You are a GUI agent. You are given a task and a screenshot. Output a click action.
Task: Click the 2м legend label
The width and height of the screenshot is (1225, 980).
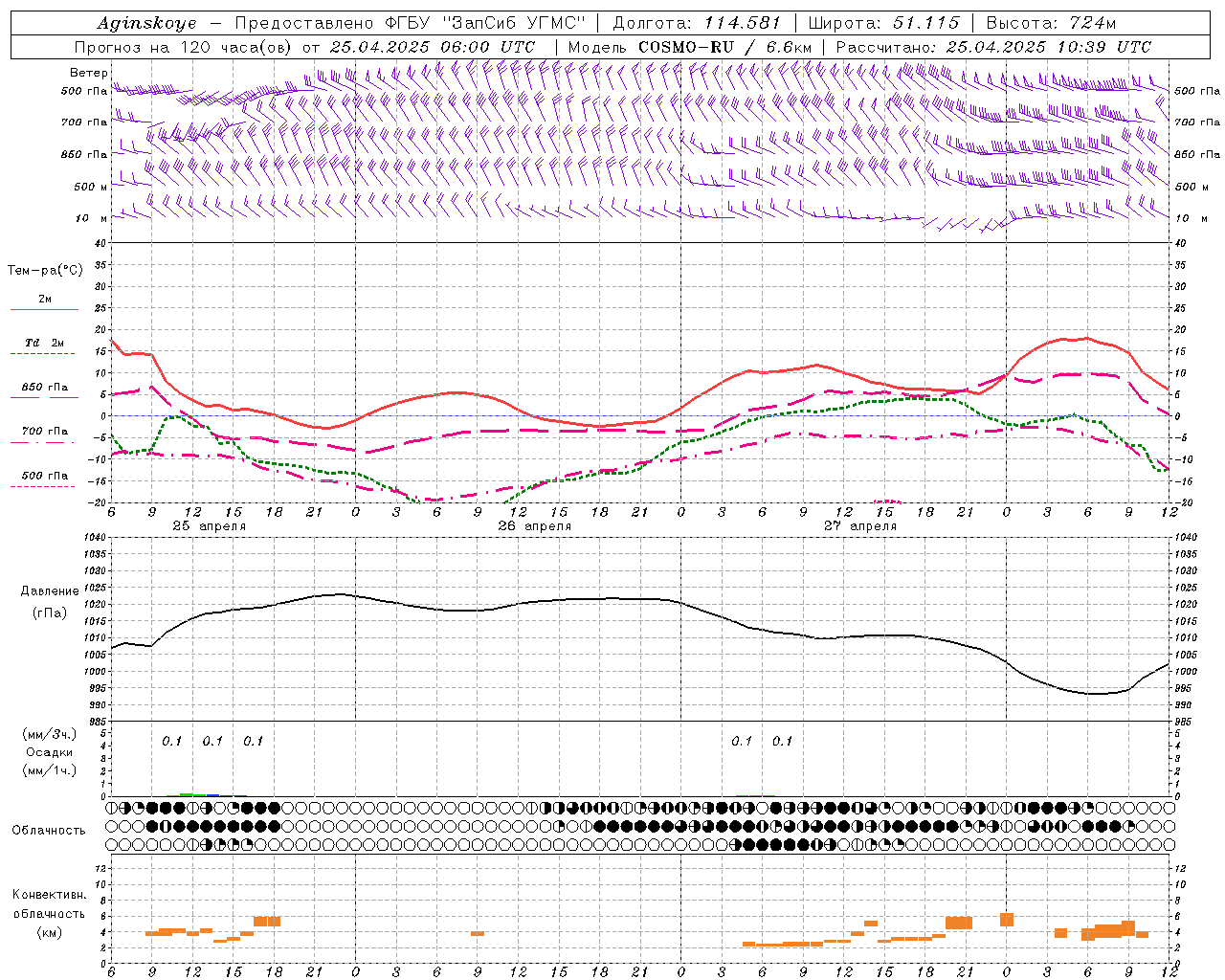pos(45,300)
